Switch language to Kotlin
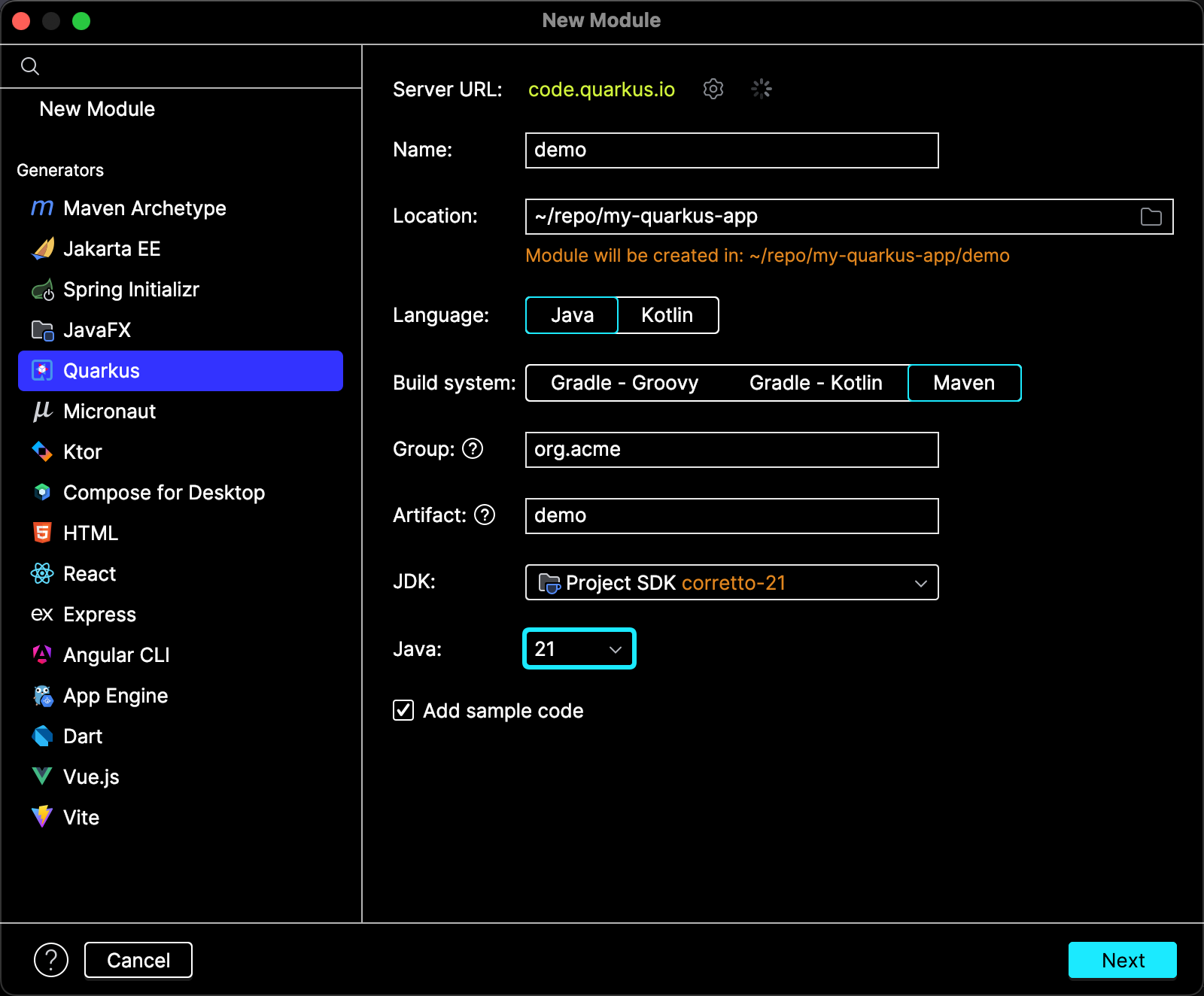This screenshot has width=1204, height=996. click(667, 315)
